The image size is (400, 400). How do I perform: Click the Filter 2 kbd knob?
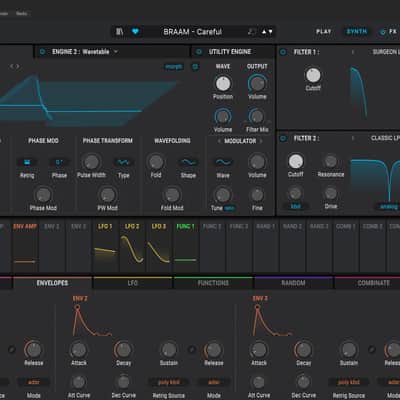(295, 193)
